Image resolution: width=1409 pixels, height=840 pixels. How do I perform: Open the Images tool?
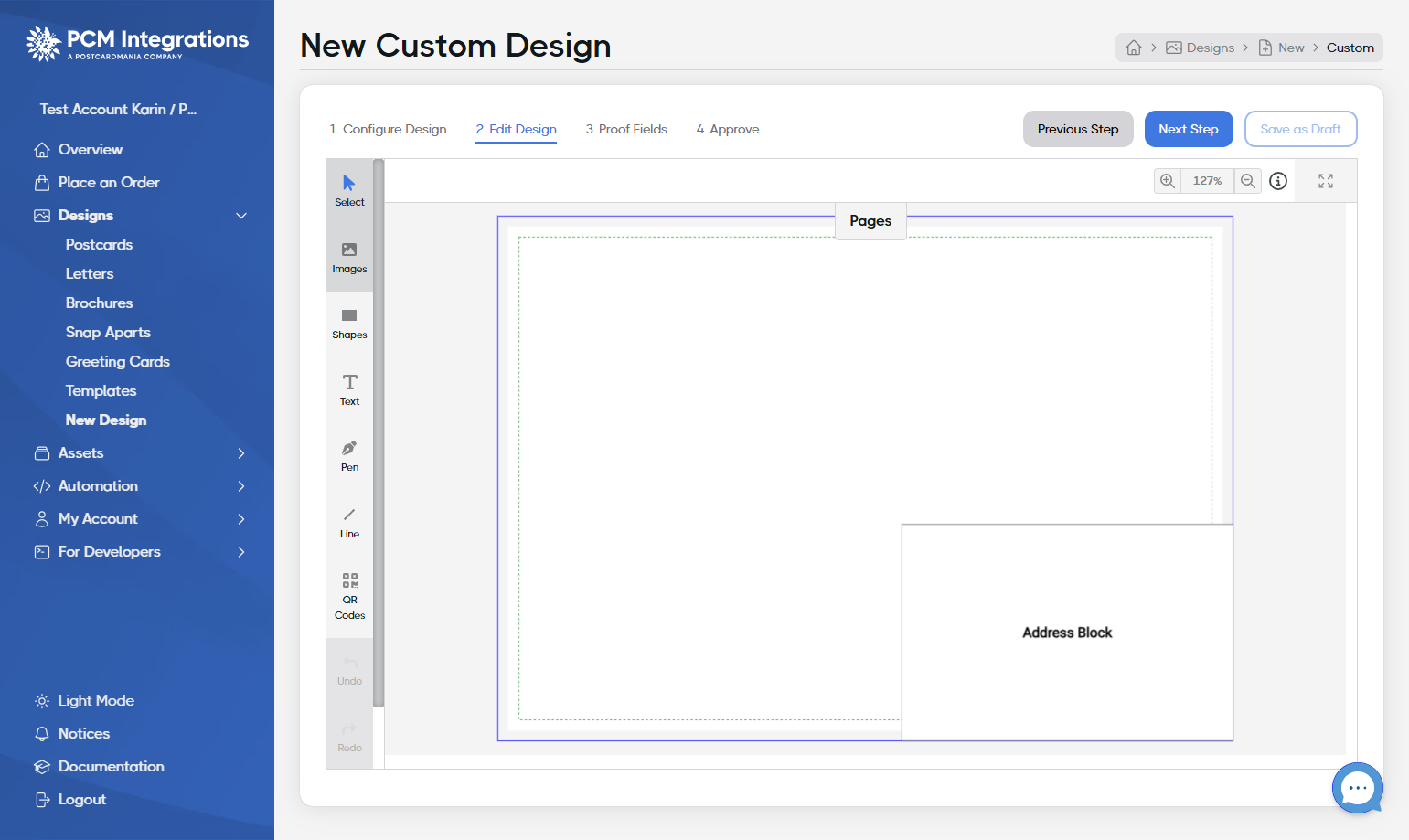click(349, 258)
